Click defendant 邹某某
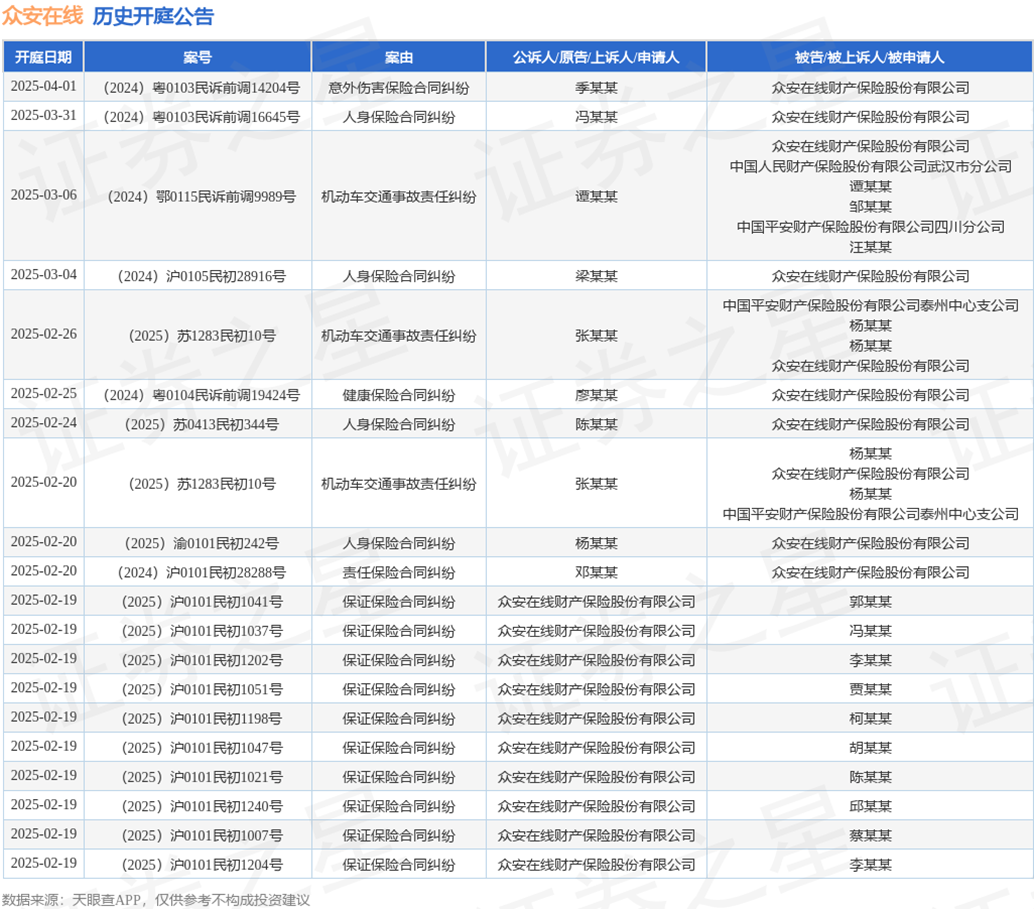Viewport: 1036px width, 911px height. (x=870, y=207)
